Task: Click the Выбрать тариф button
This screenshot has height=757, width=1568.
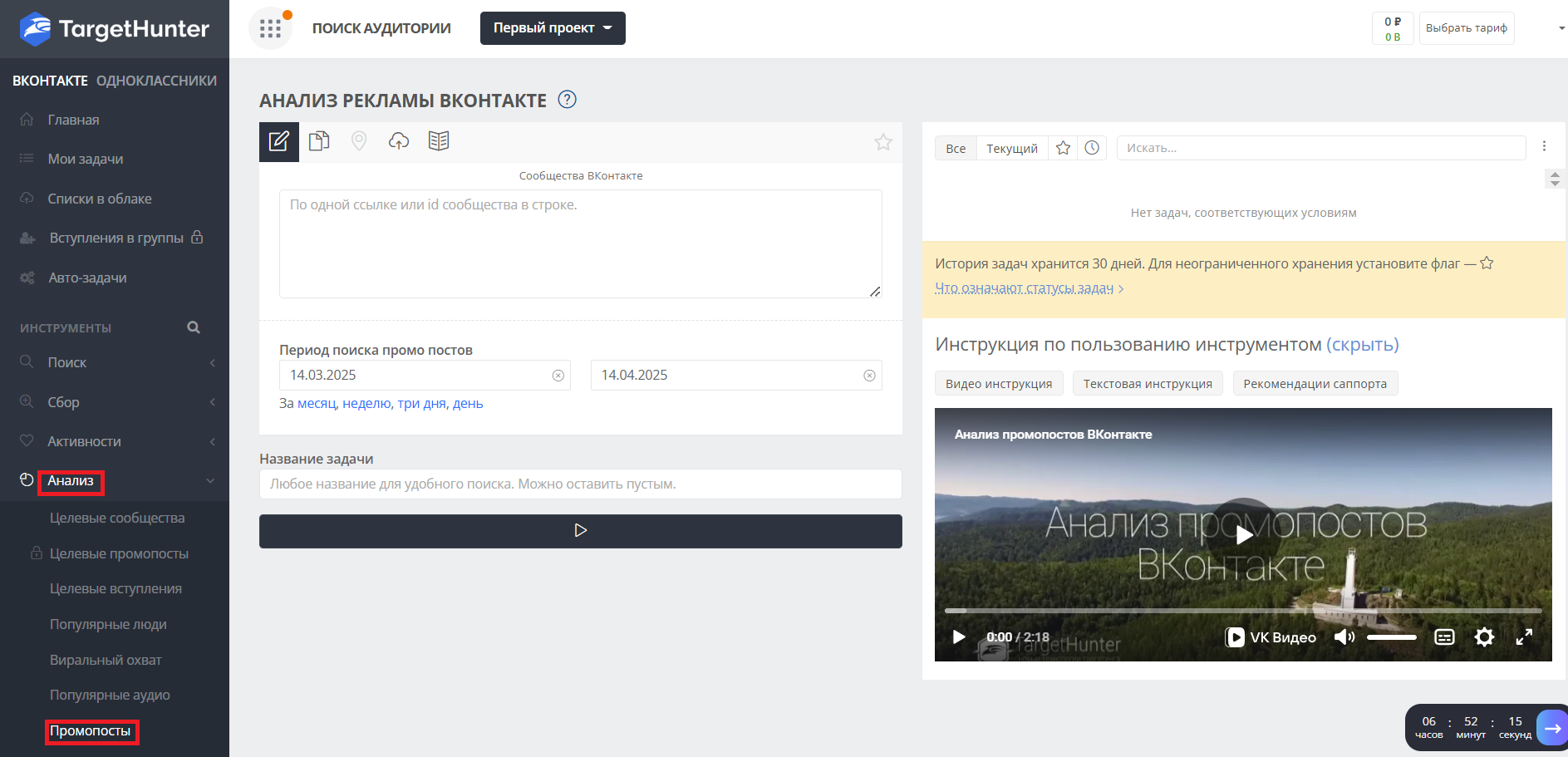Action: (1466, 28)
